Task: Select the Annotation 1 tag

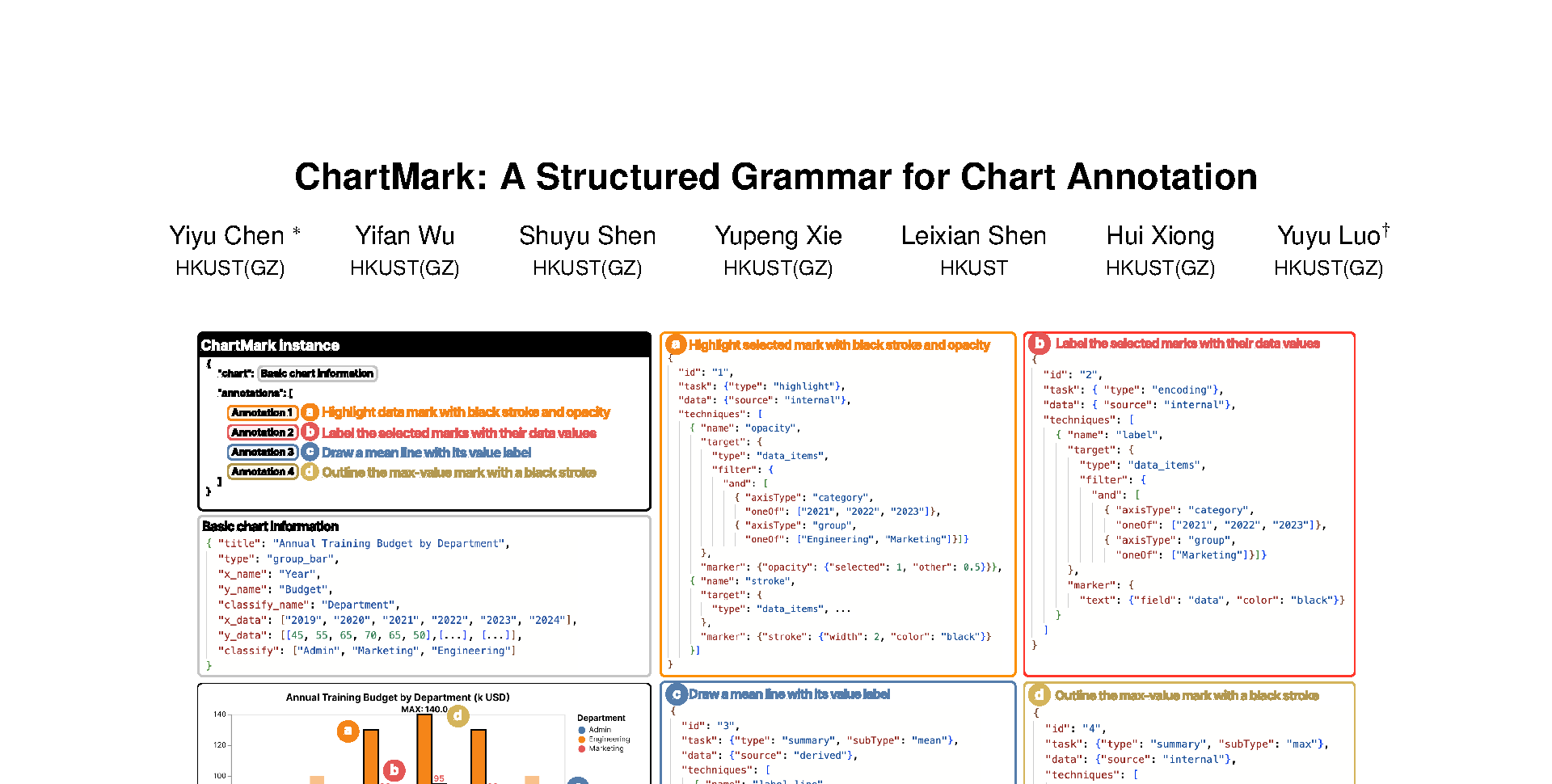Action: (x=263, y=412)
